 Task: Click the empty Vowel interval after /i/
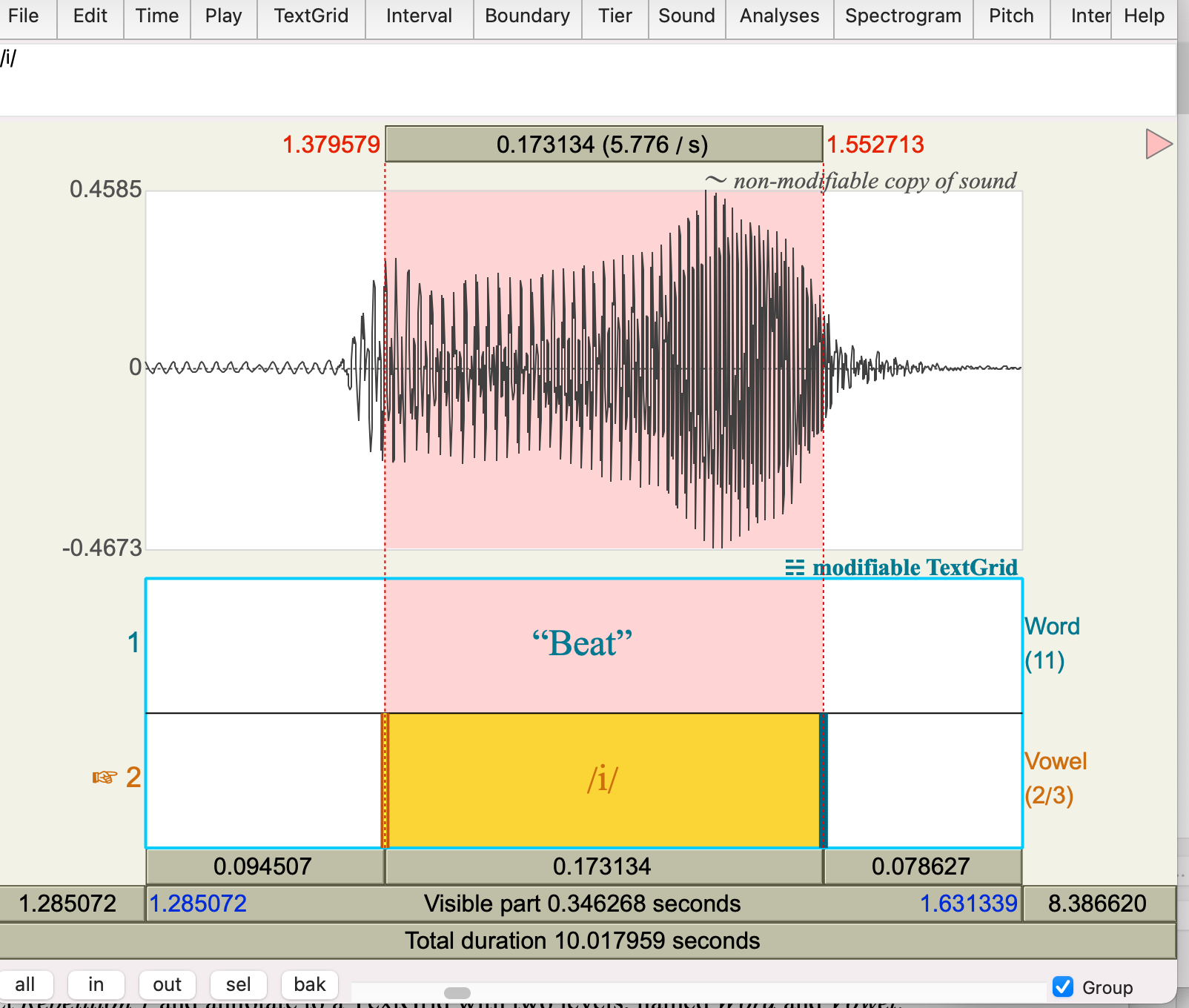tap(924, 780)
